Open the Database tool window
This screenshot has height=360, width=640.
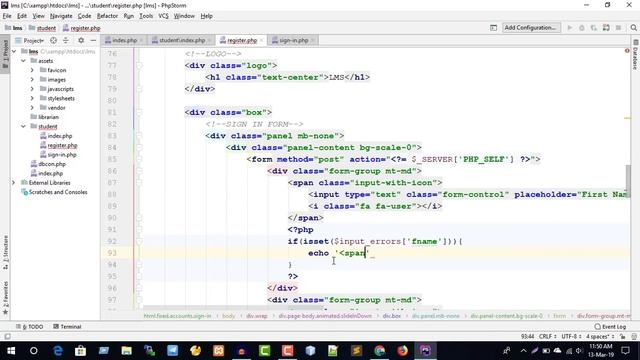[636, 56]
